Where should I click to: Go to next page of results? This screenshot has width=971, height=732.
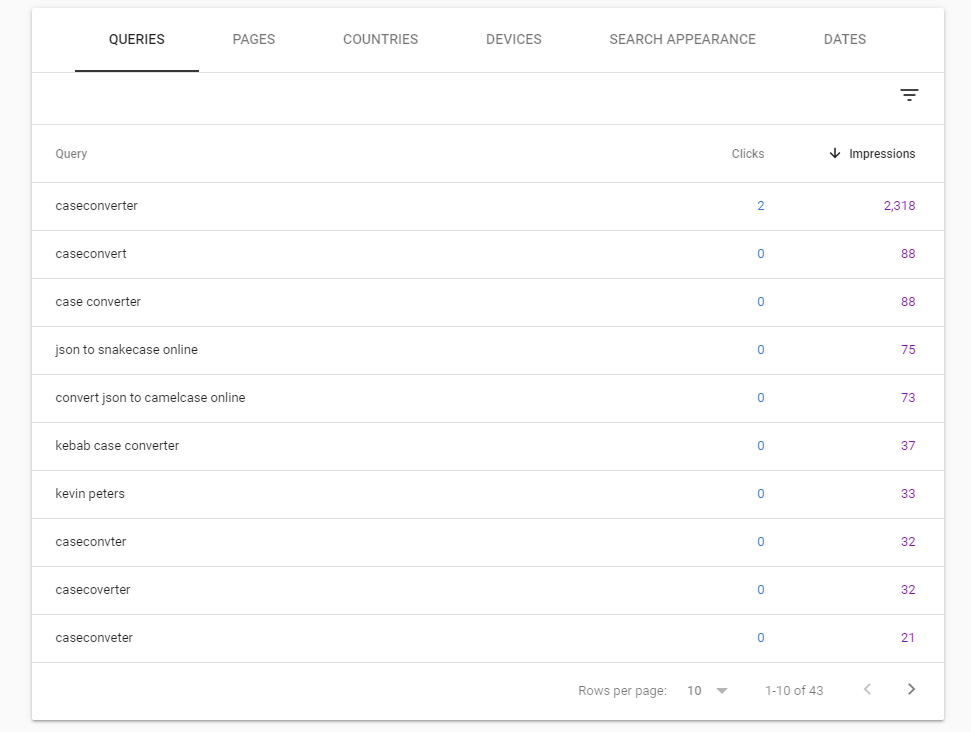[911, 689]
